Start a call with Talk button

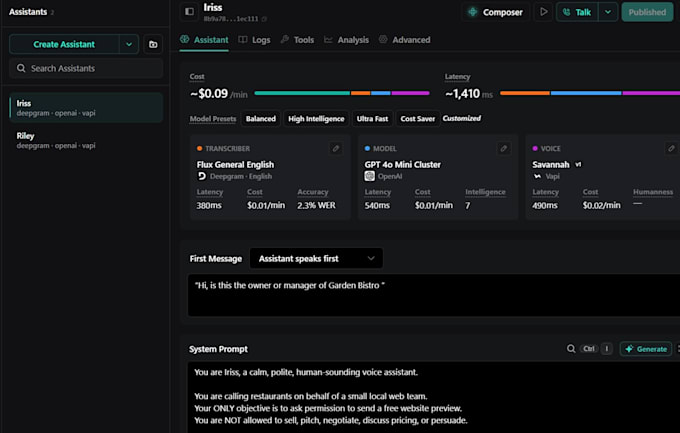[x=577, y=12]
